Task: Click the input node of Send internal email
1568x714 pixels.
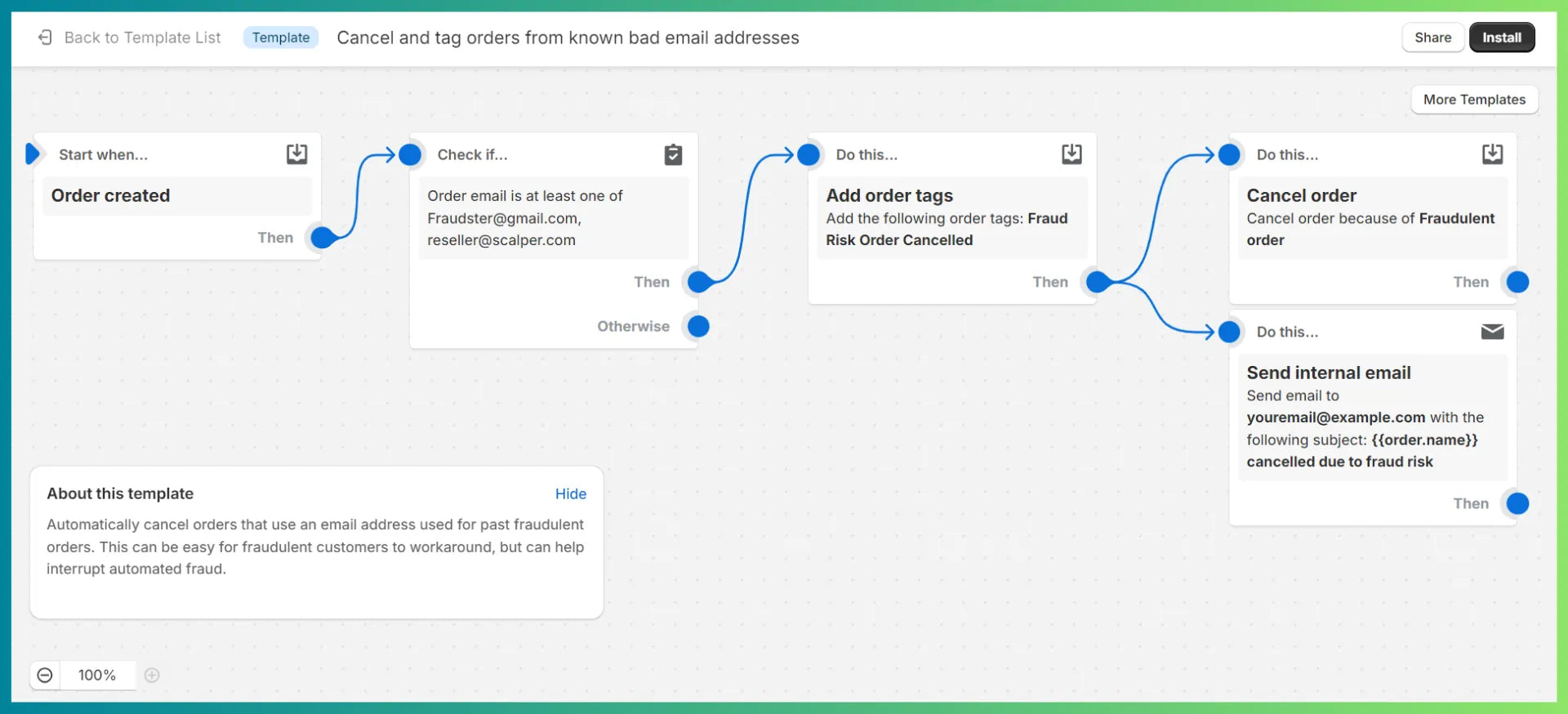Action: pyautogui.click(x=1229, y=332)
